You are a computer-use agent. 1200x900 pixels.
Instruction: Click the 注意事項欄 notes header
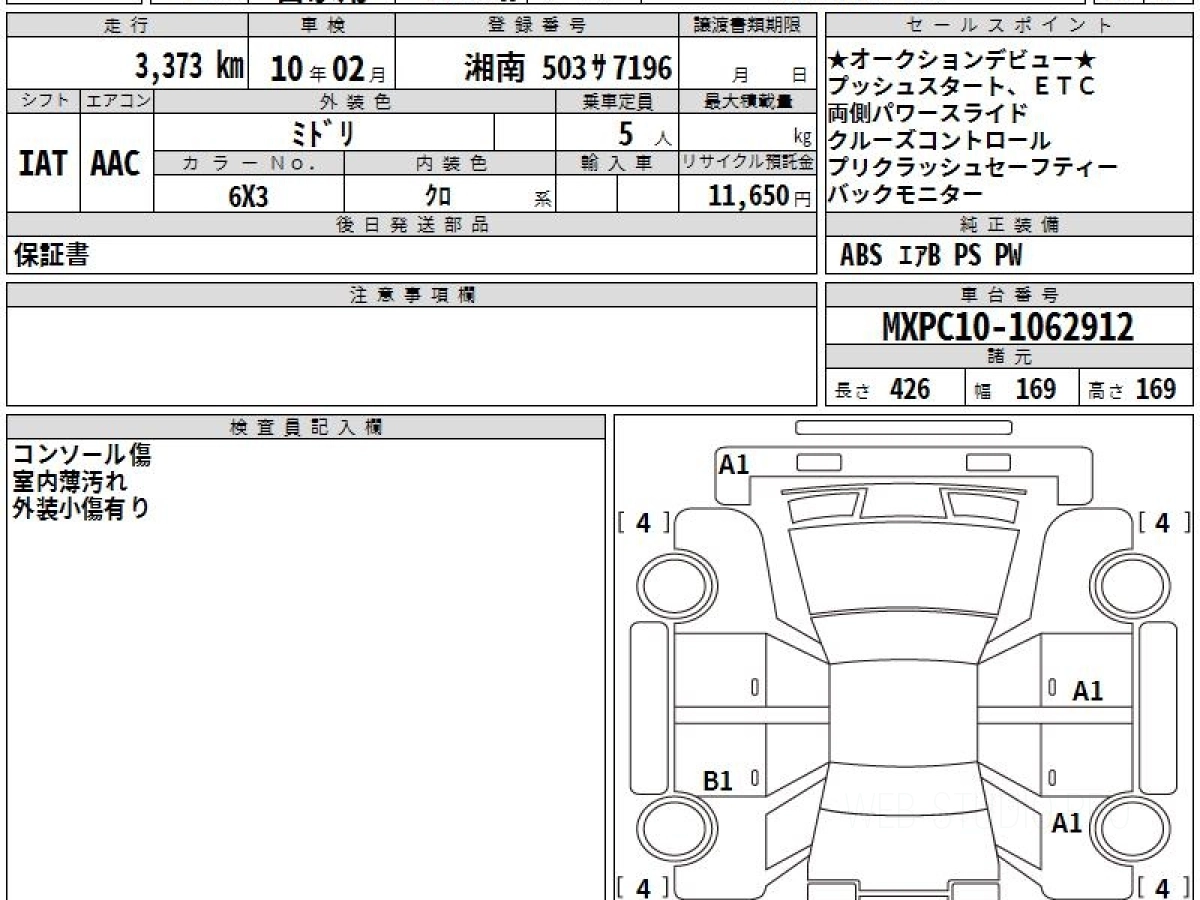[x=412, y=295]
